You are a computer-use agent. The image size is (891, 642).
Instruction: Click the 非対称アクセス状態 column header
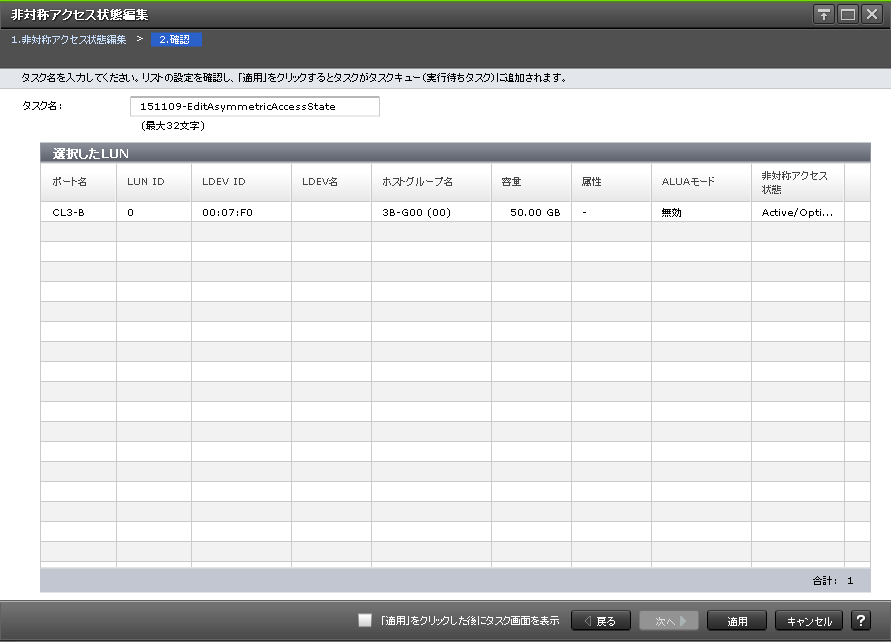pos(795,182)
